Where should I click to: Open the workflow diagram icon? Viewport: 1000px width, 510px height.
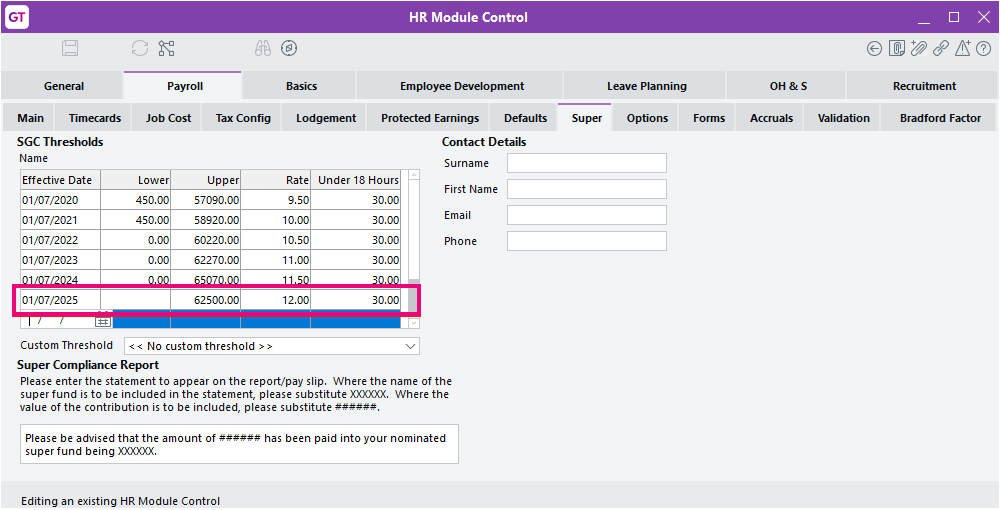[166, 48]
